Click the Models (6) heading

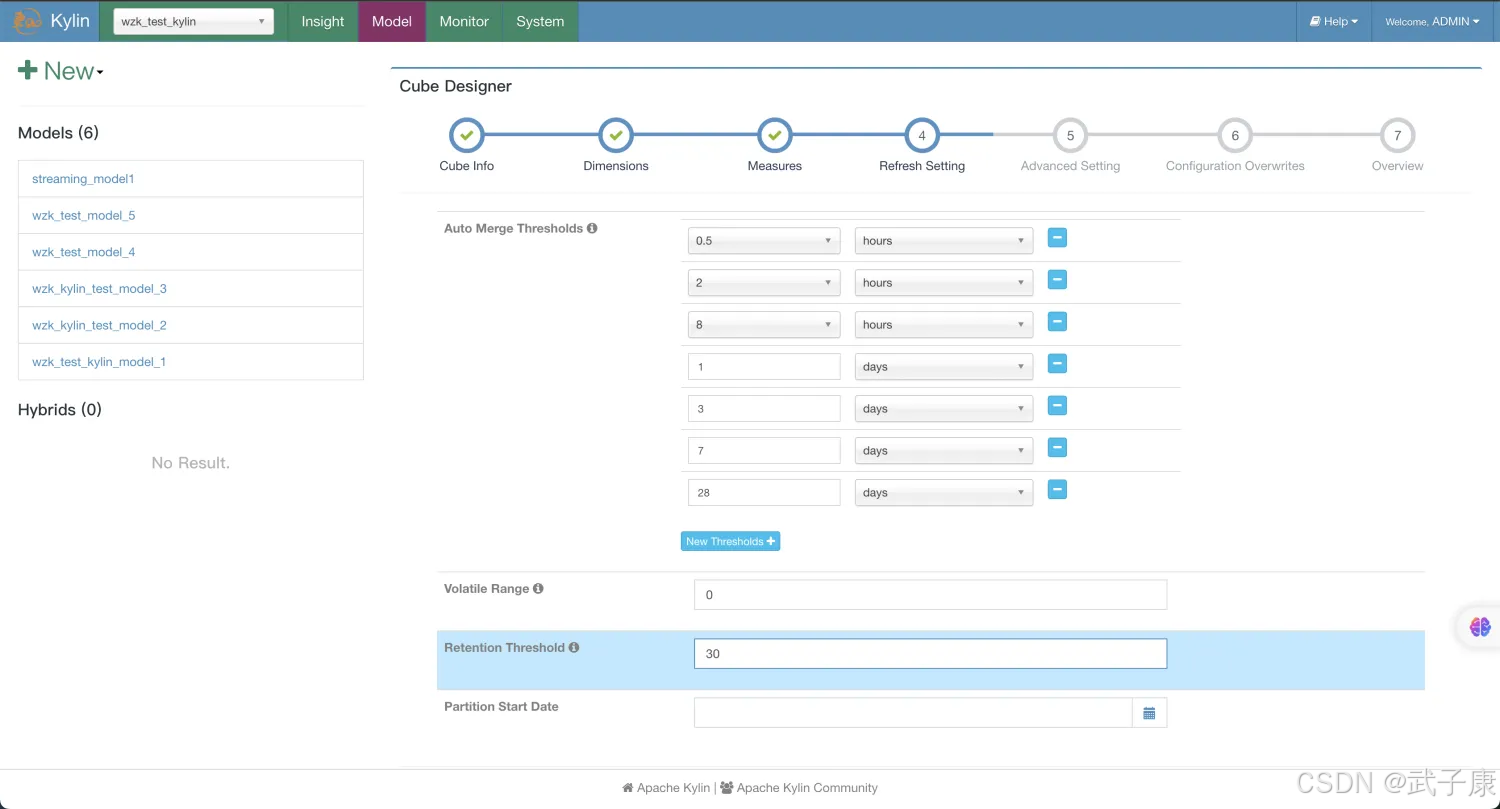[58, 133]
